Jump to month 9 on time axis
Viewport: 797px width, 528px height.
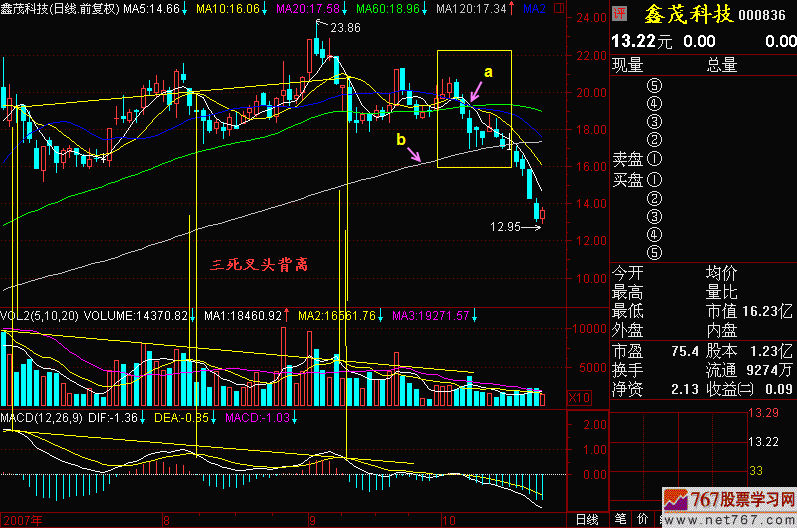(313, 519)
